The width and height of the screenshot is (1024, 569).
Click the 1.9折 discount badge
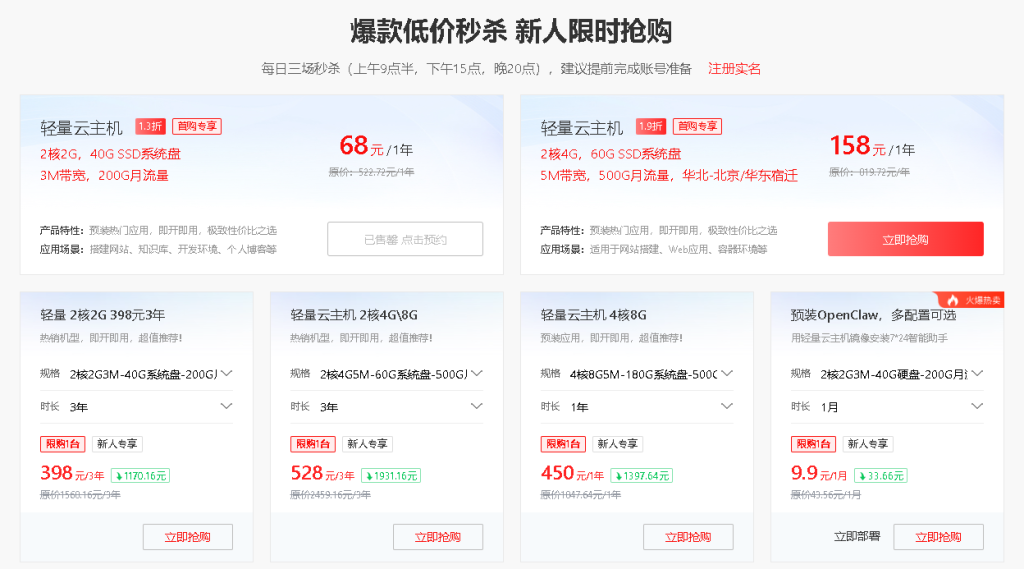coord(650,127)
